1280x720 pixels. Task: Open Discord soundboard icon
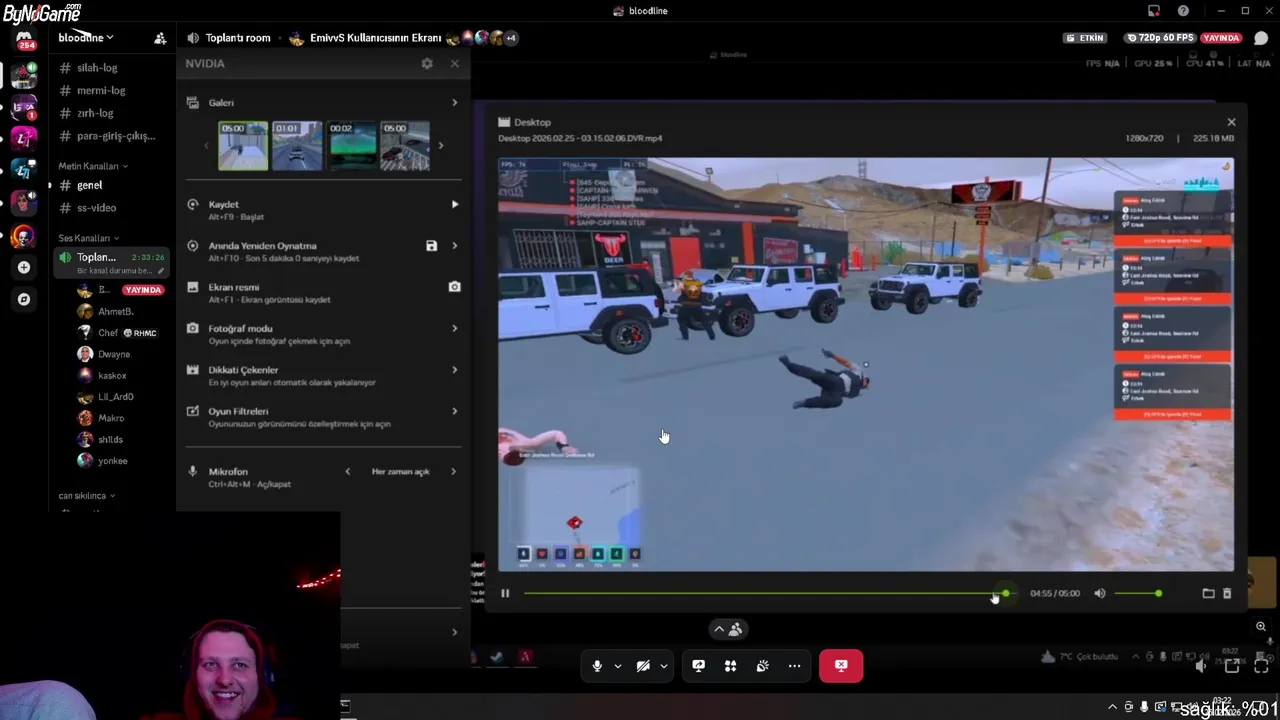[x=762, y=666]
